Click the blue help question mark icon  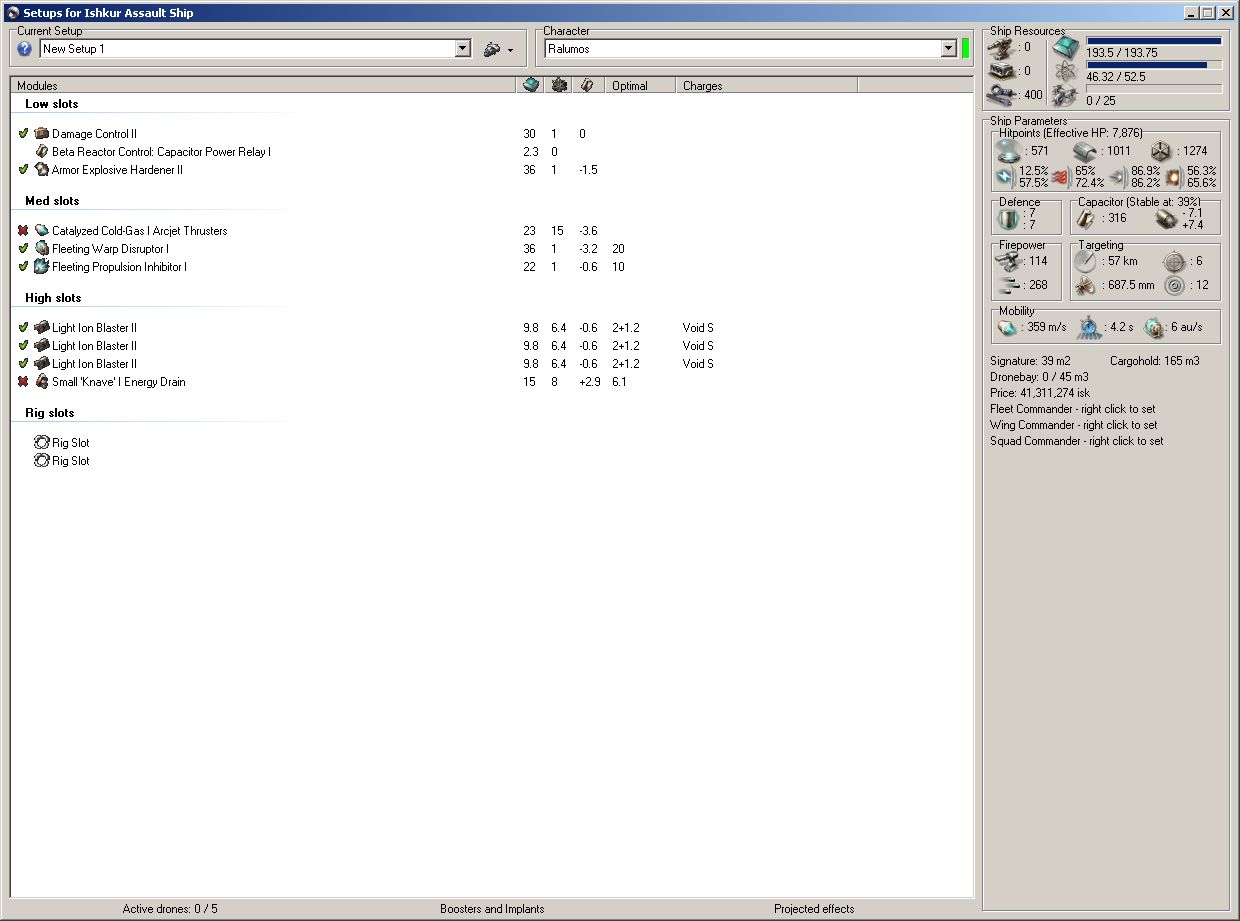(25, 49)
